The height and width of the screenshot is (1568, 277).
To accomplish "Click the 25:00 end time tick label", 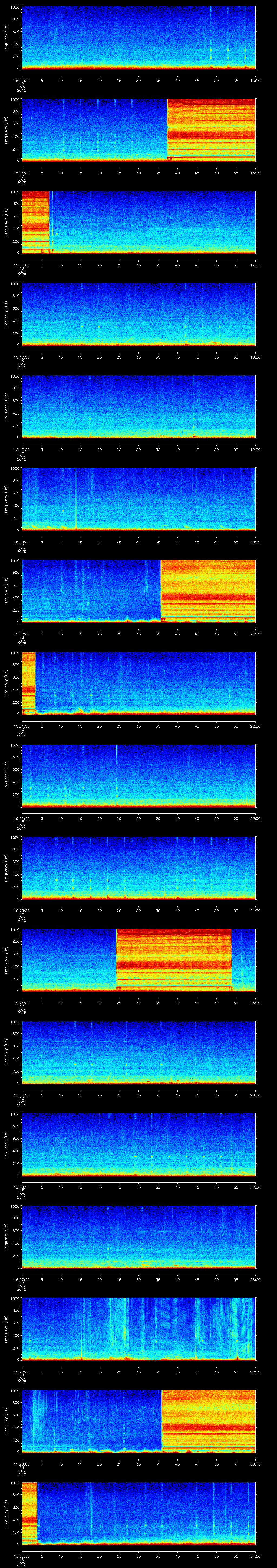I will (x=255, y=1003).
